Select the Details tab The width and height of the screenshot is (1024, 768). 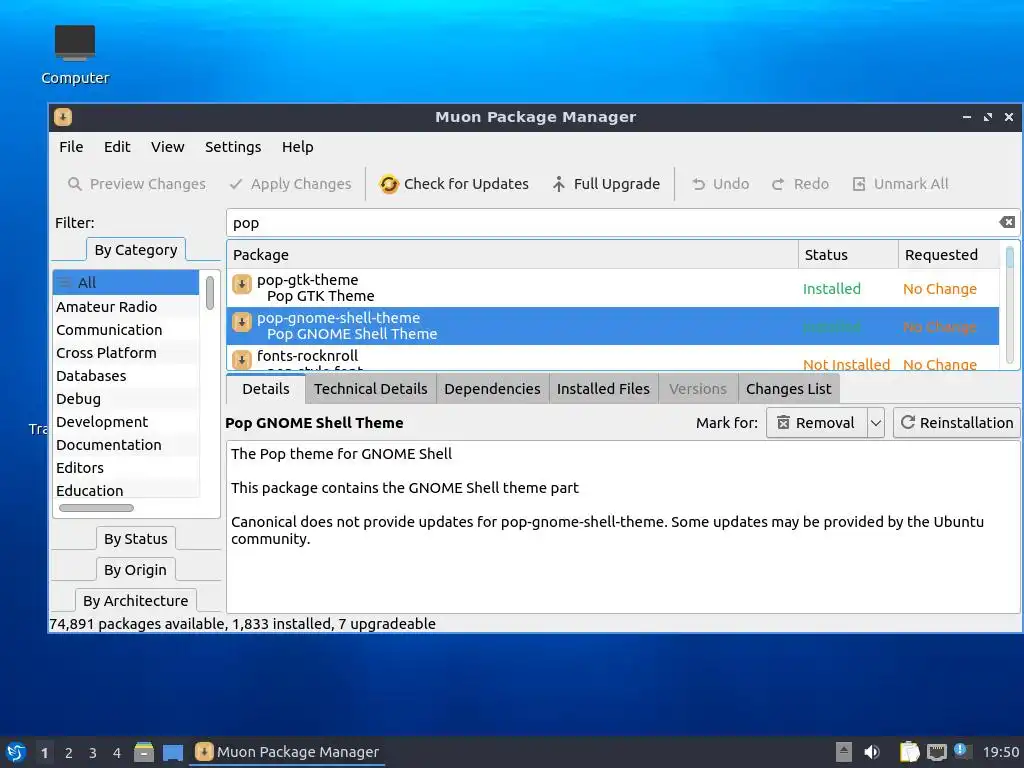pyautogui.click(x=266, y=389)
